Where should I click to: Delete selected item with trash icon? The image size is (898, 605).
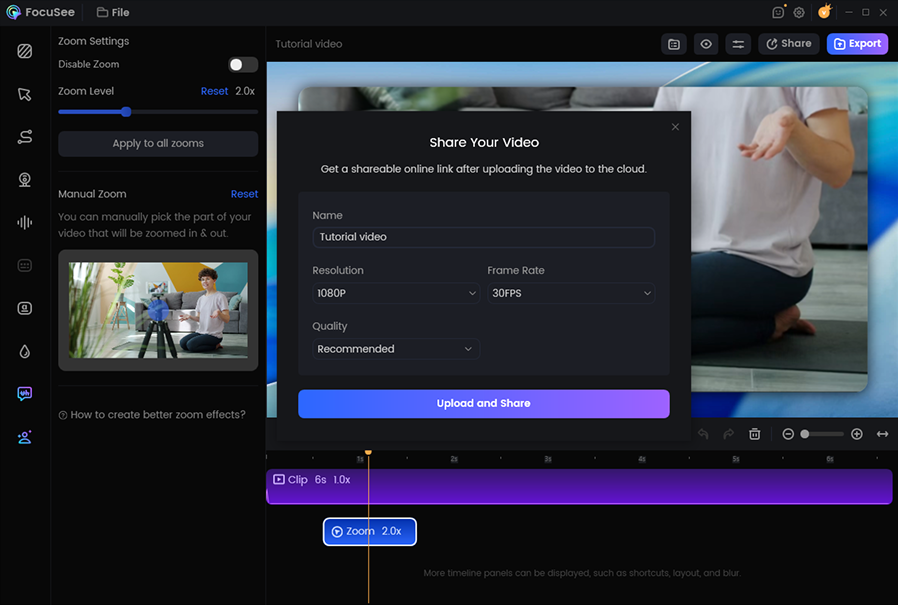click(755, 434)
